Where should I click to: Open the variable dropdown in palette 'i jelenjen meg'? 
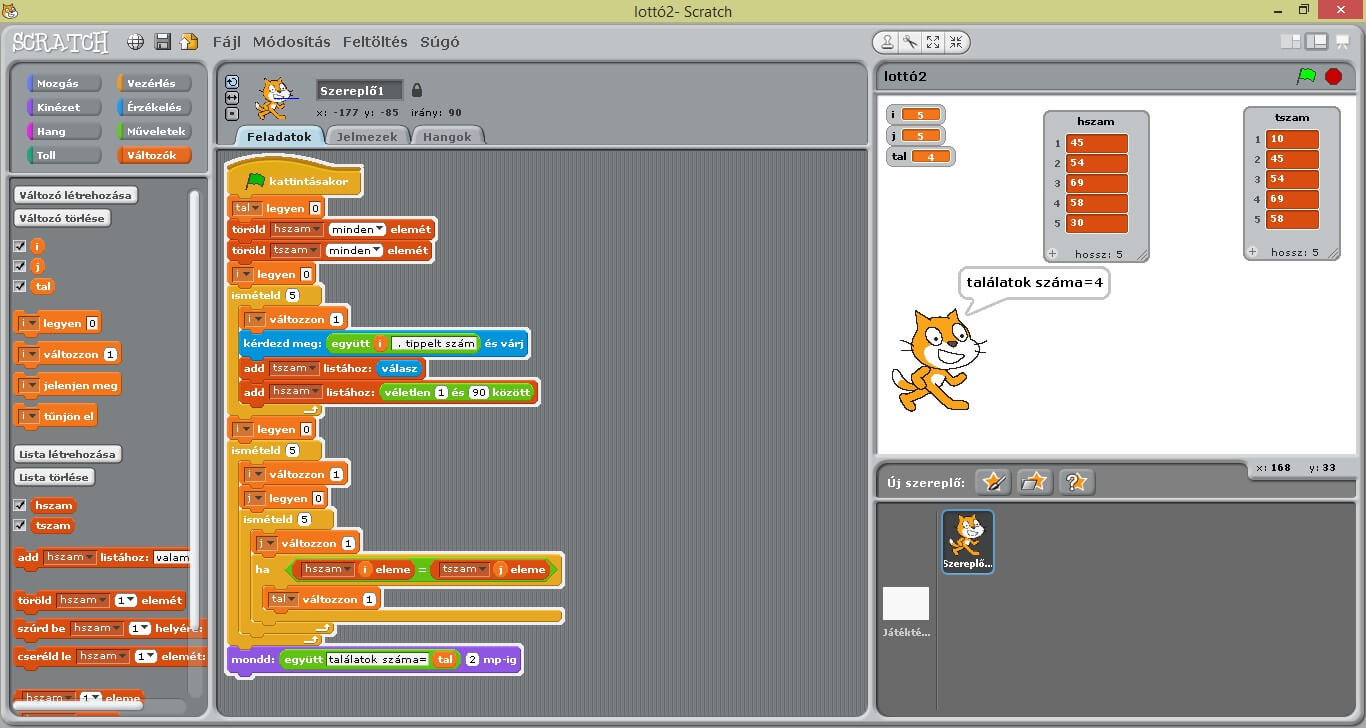[28, 385]
